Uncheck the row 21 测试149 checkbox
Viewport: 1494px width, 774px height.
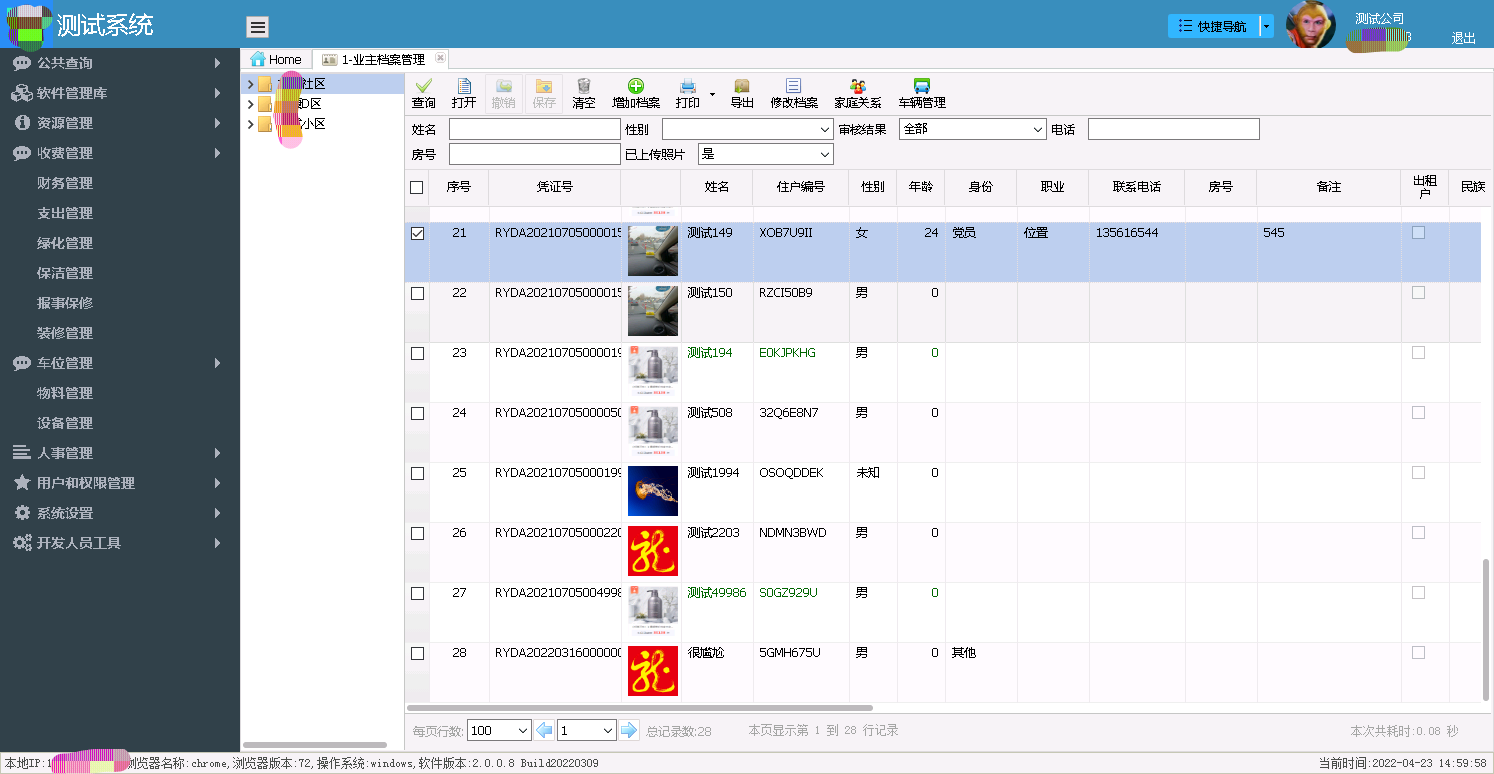coord(417,233)
